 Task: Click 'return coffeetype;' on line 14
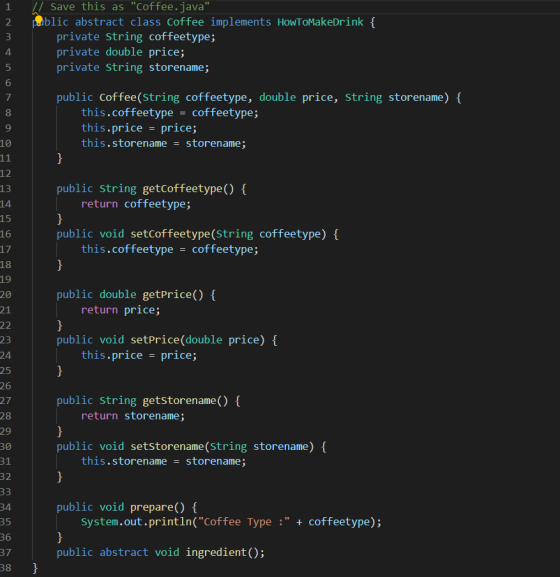tap(136, 204)
